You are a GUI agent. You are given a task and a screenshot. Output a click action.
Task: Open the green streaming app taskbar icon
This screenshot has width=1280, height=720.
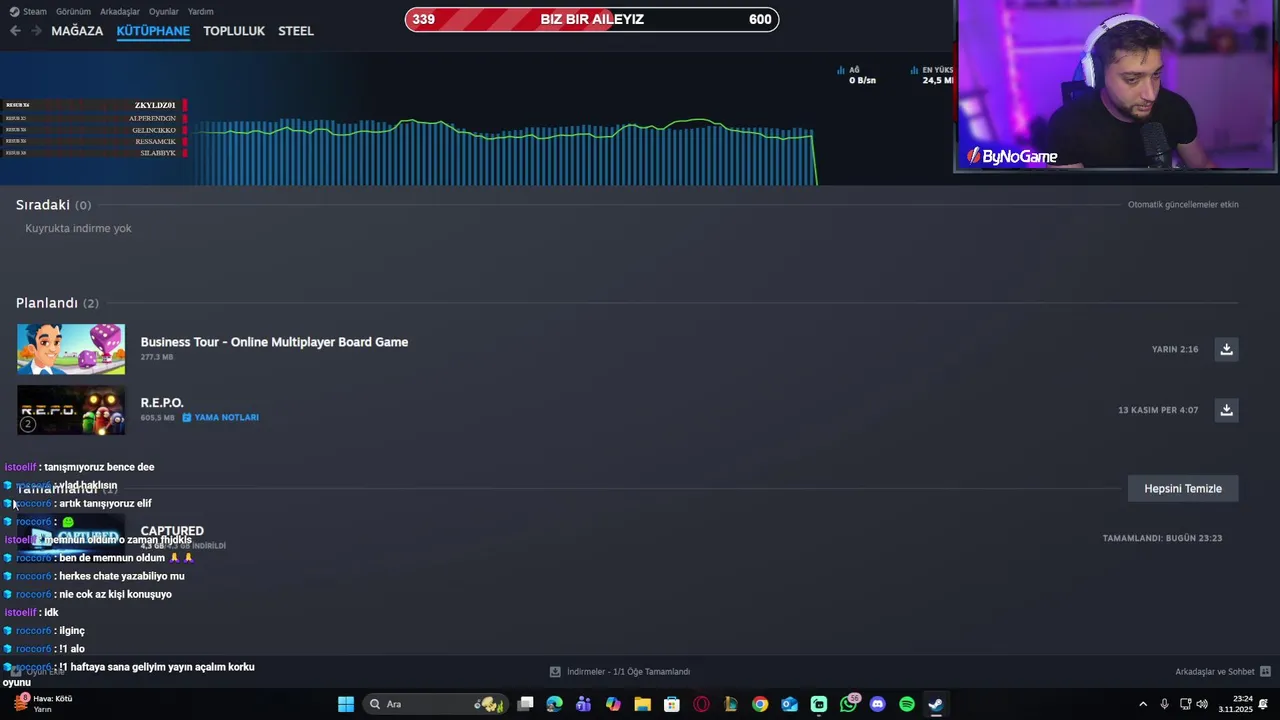[x=819, y=704]
